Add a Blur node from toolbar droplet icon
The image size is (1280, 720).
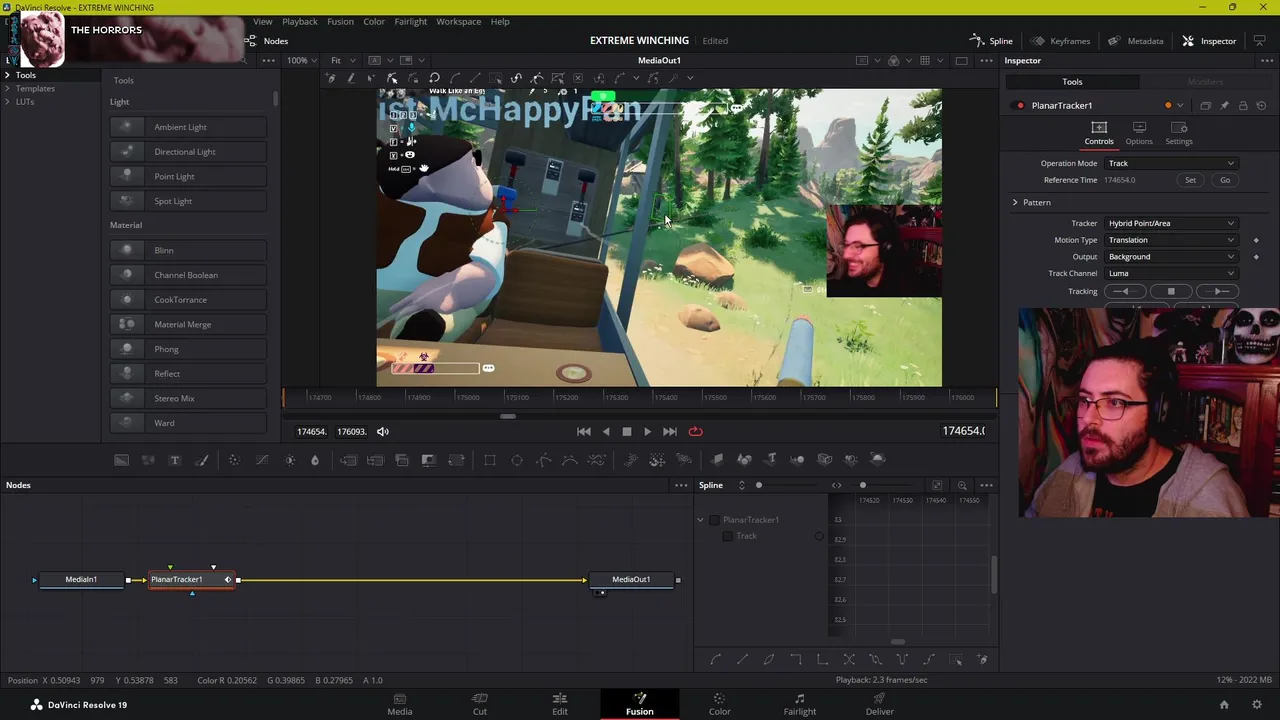pyautogui.click(x=315, y=460)
